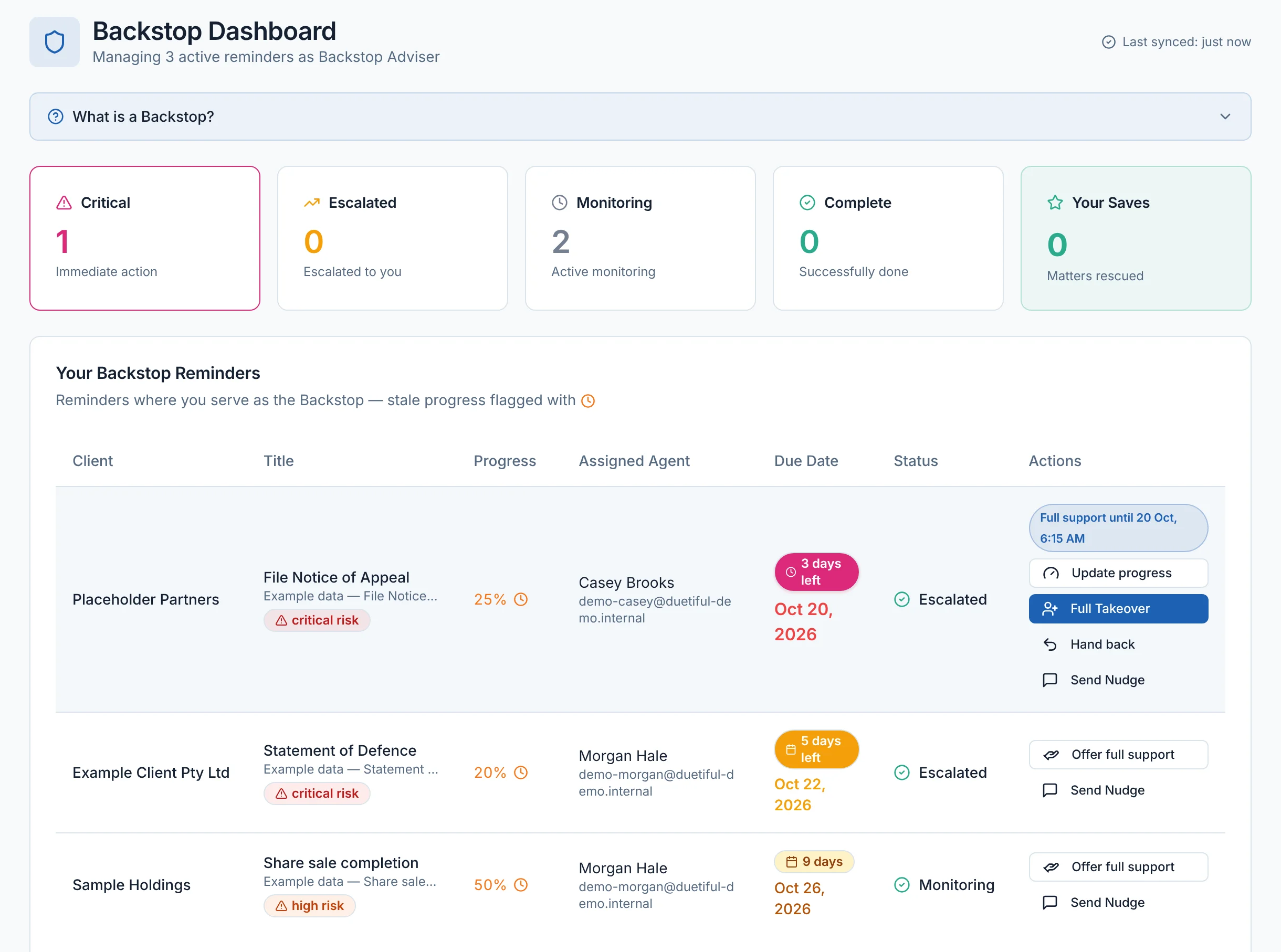The width and height of the screenshot is (1281, 952).
Task: Send Nudge for Example Client Pty Ltd
Action: (1118, 790)
